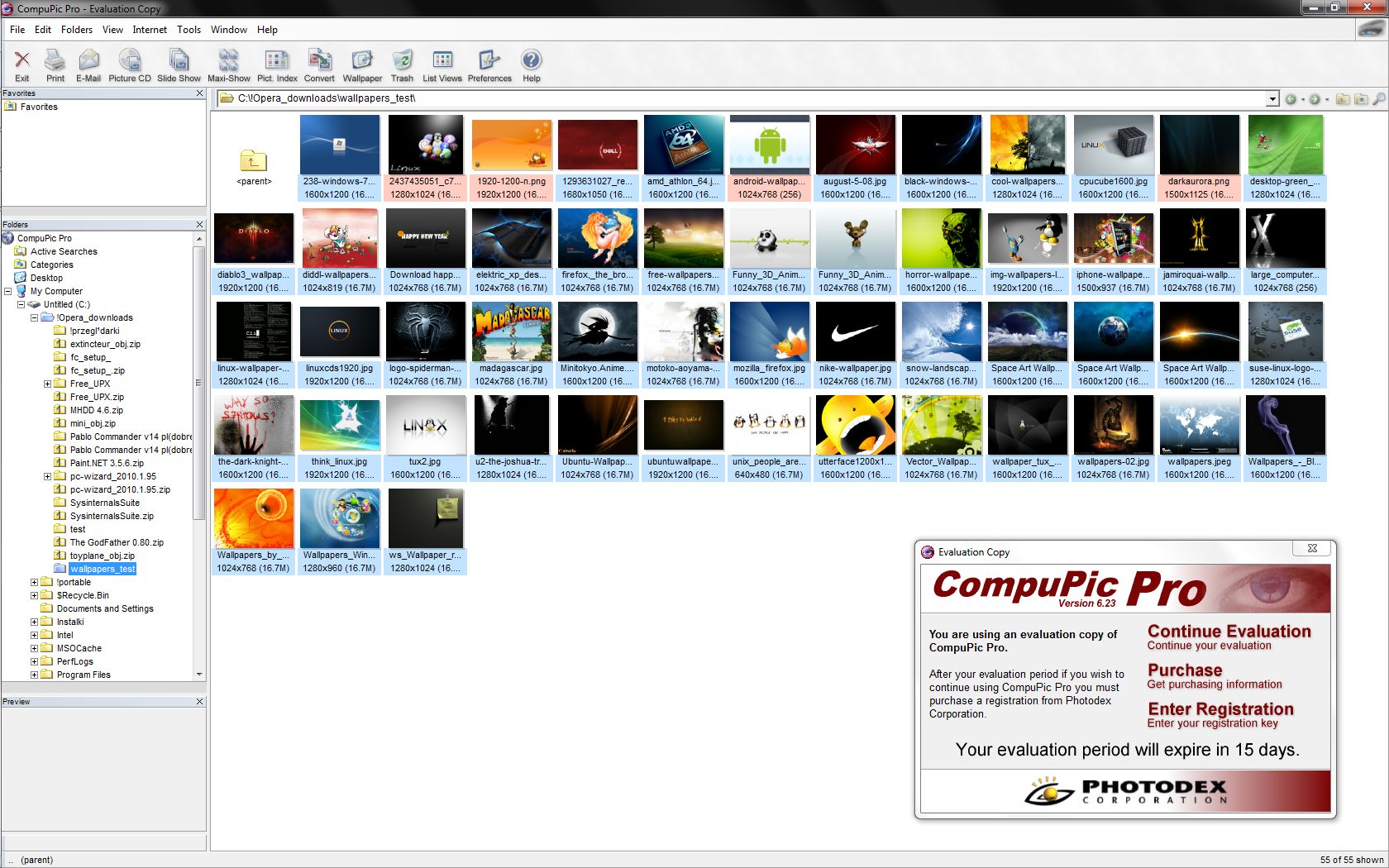Start a Slide Show
Image resolution: width=1389 pixels, height=868 pixels.
(179, 64)
